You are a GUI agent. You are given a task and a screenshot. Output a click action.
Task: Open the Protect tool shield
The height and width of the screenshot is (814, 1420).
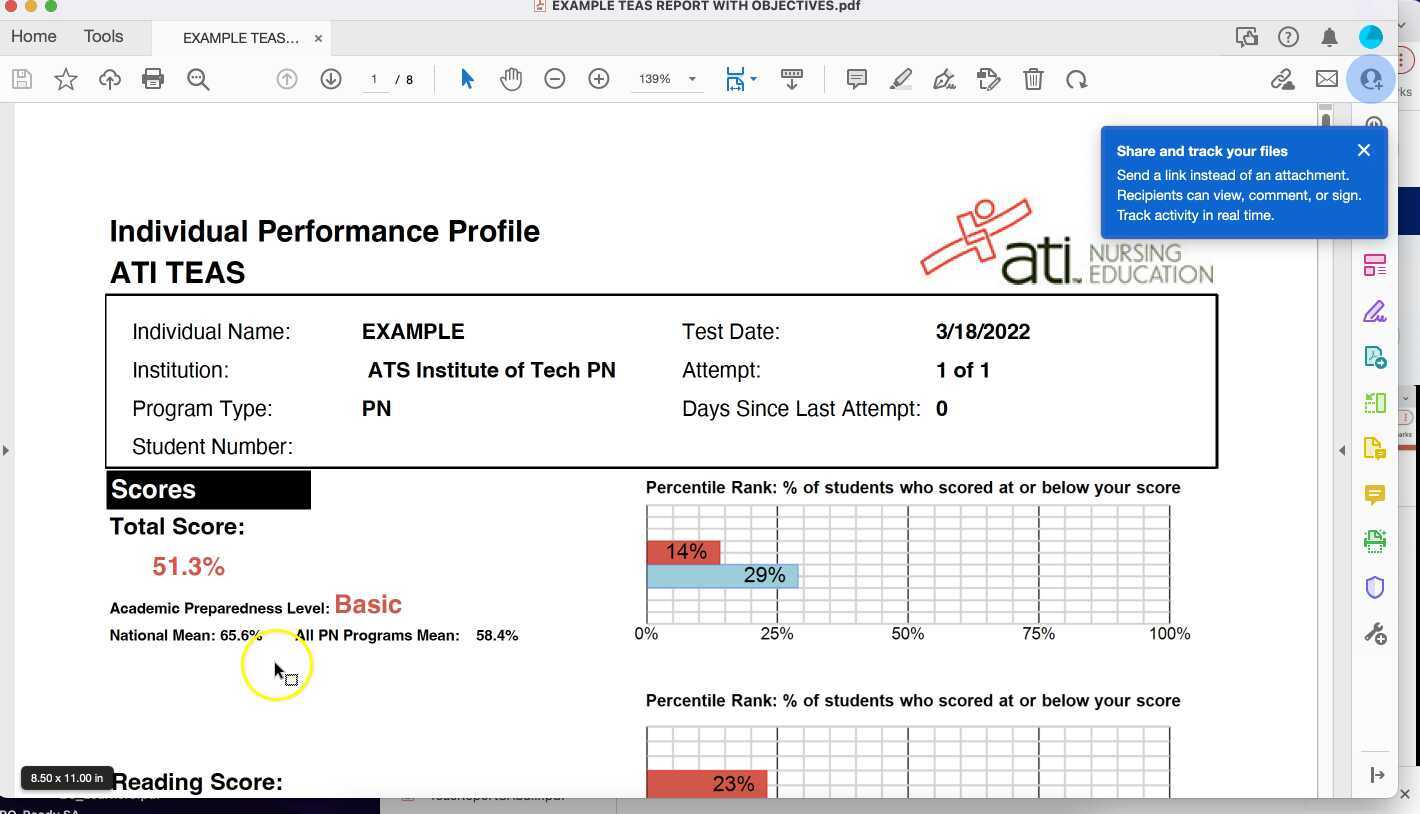(1375, 587)
